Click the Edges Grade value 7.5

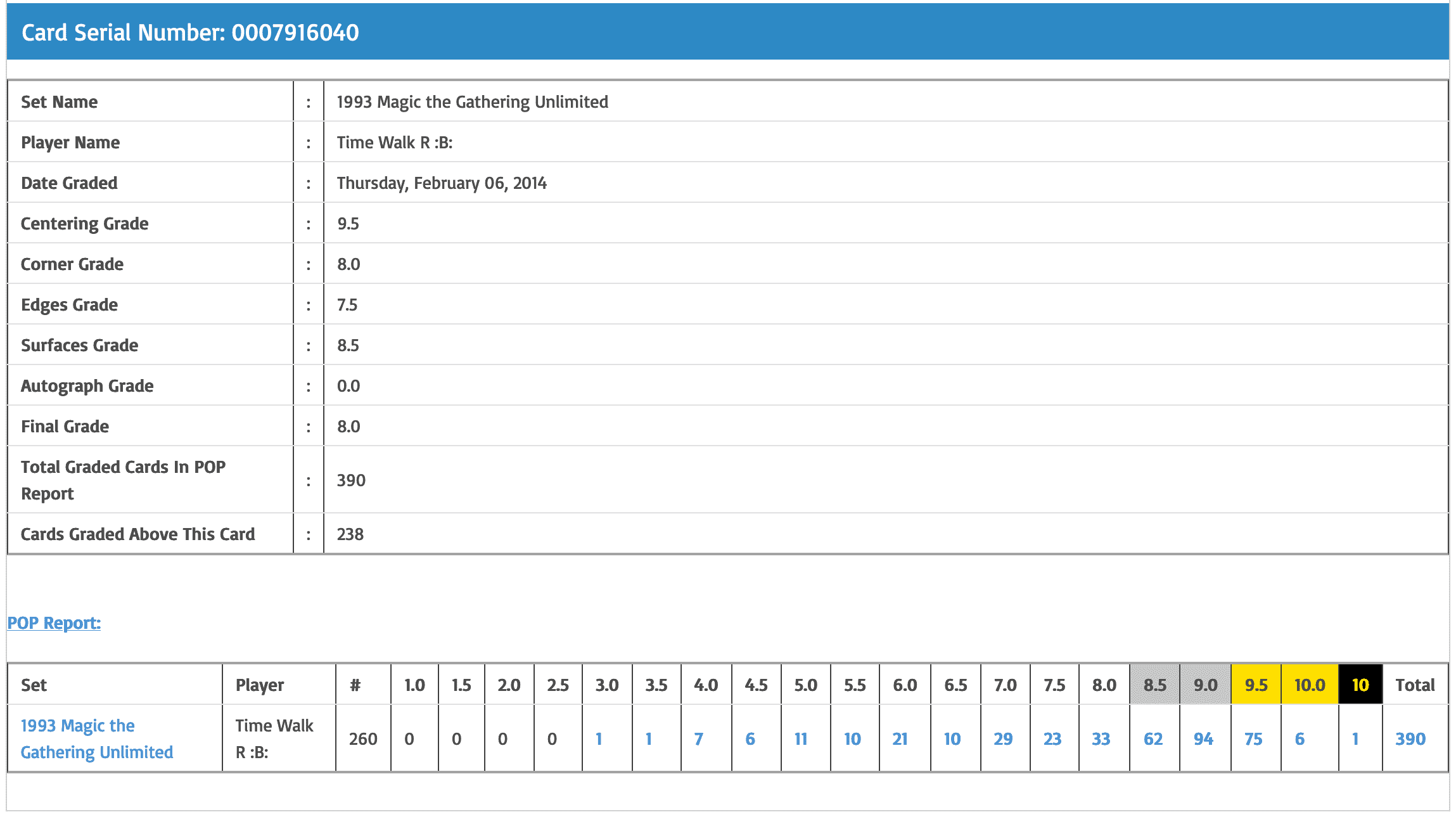347,305
